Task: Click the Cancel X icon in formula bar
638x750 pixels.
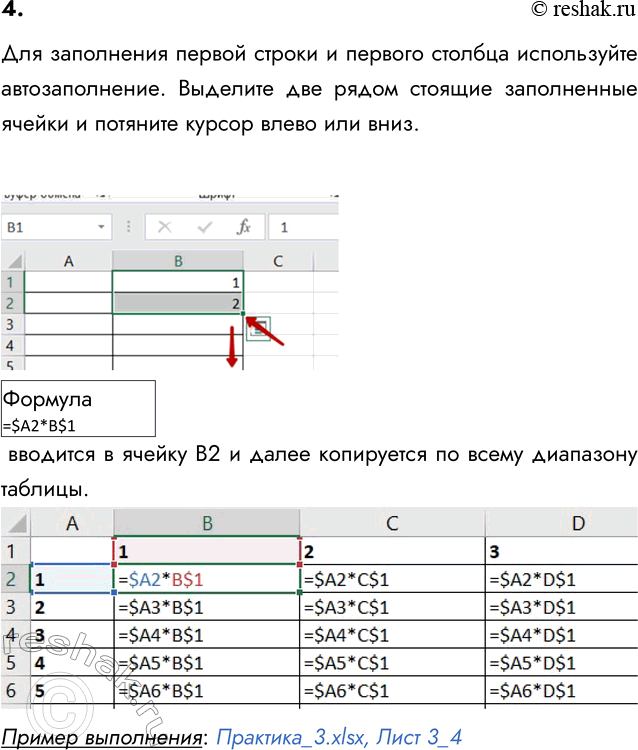Action: point(165,227)
